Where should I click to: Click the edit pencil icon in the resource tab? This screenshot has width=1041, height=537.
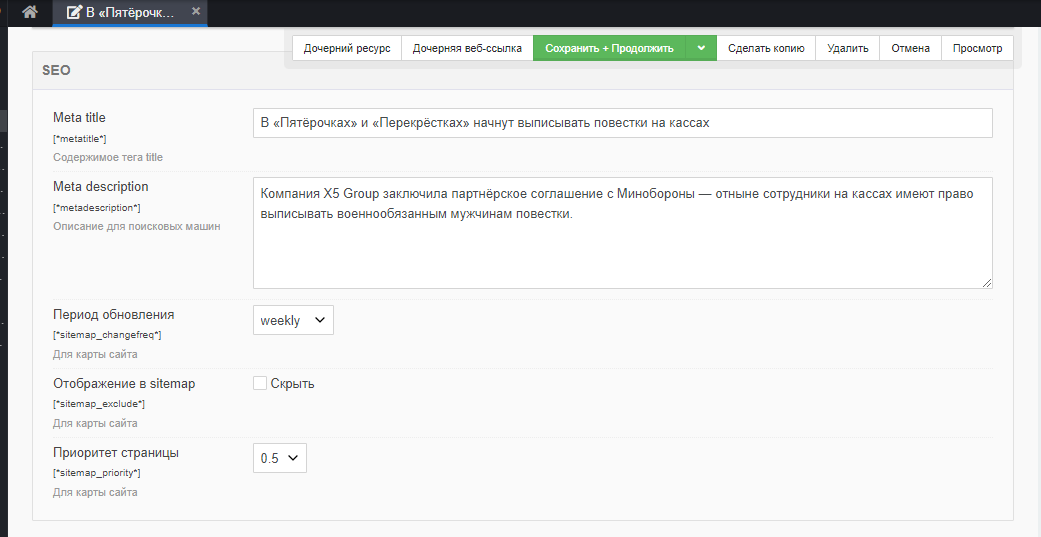pyautogui.click(x=73, y=13)
